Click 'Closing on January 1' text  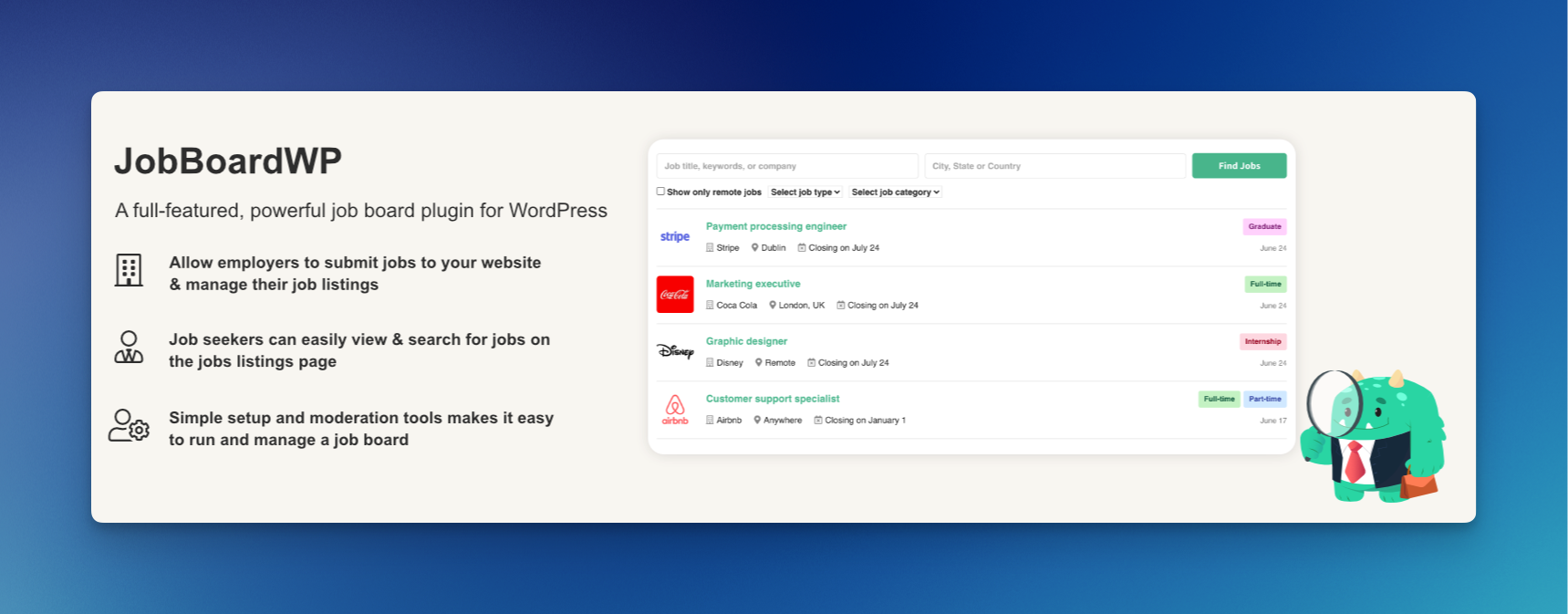point(866,421)
